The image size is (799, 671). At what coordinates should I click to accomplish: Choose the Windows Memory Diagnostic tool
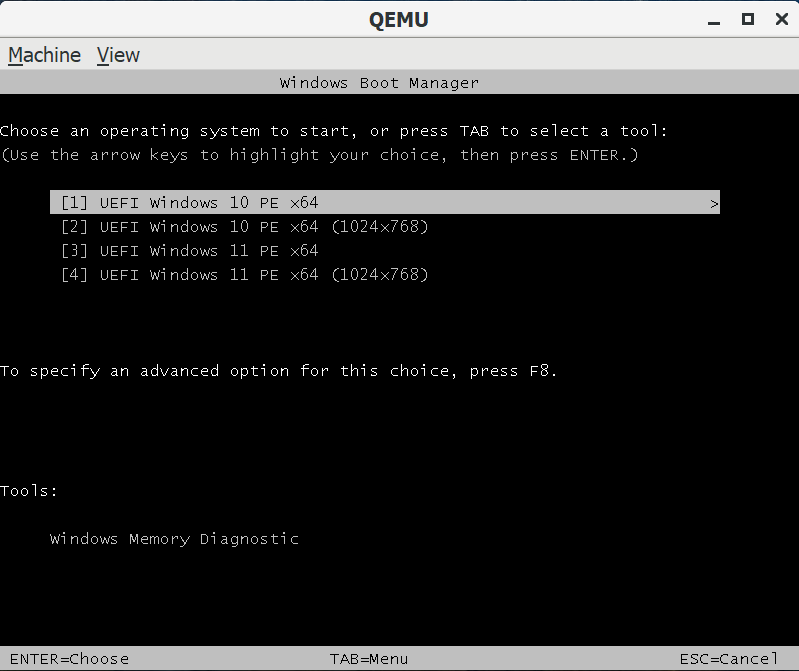(174, 539)
